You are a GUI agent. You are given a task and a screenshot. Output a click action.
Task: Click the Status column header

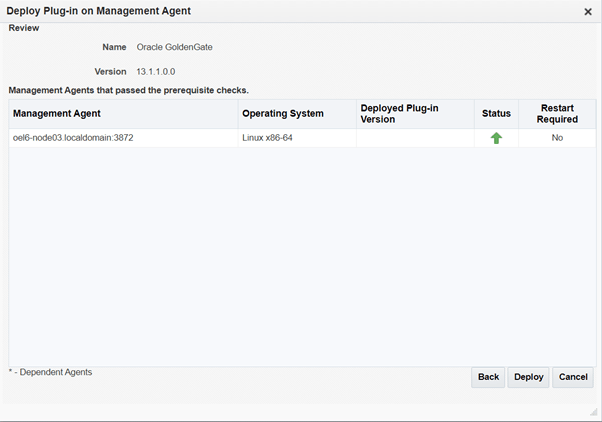click(x=496, y=113)
